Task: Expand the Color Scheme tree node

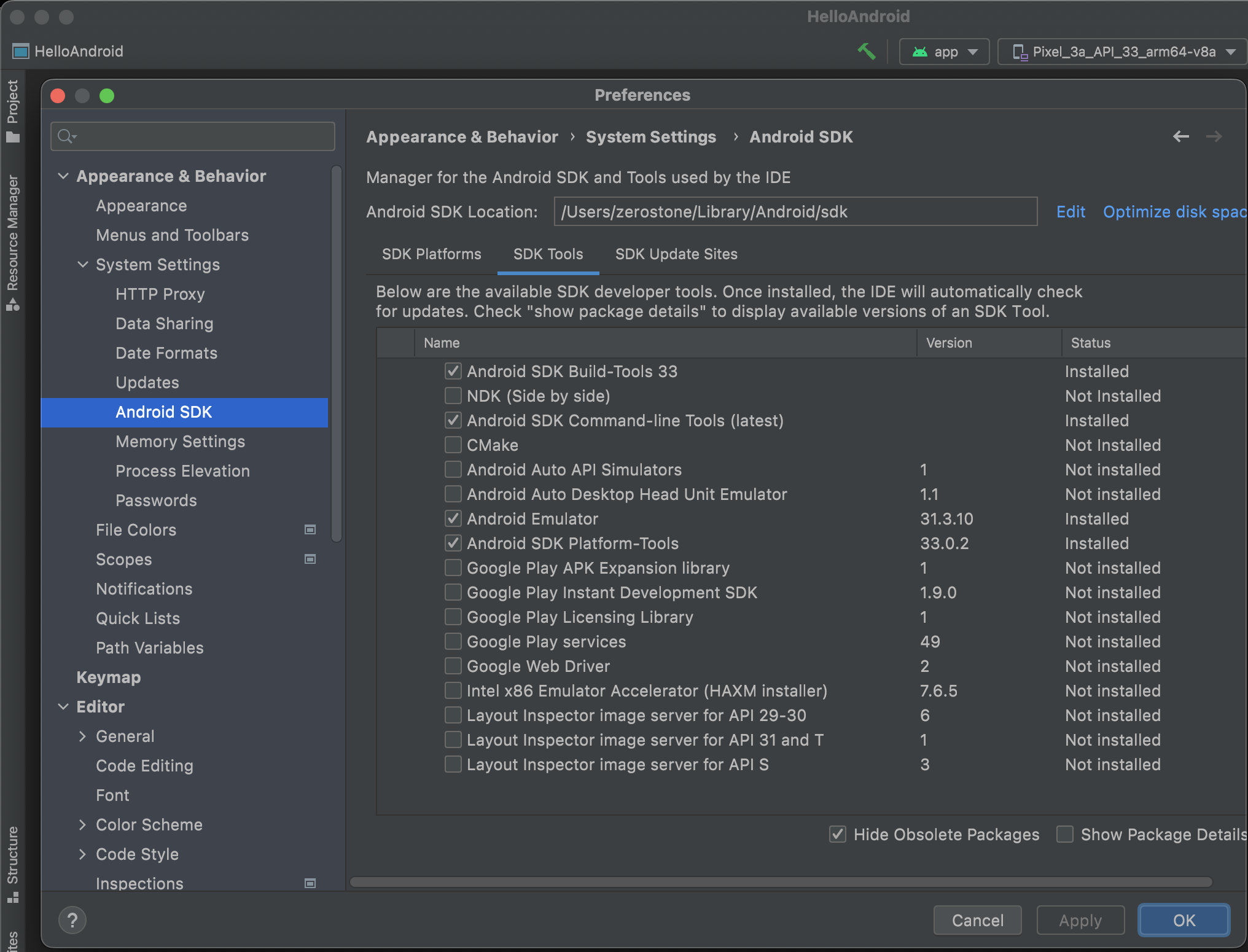Action: pyautogui.click(x=82, y=824)
